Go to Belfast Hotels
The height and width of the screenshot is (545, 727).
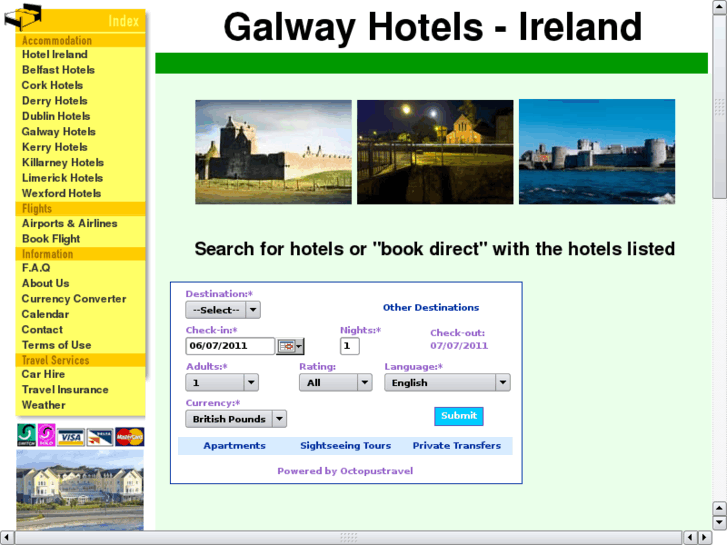[58, 70]
